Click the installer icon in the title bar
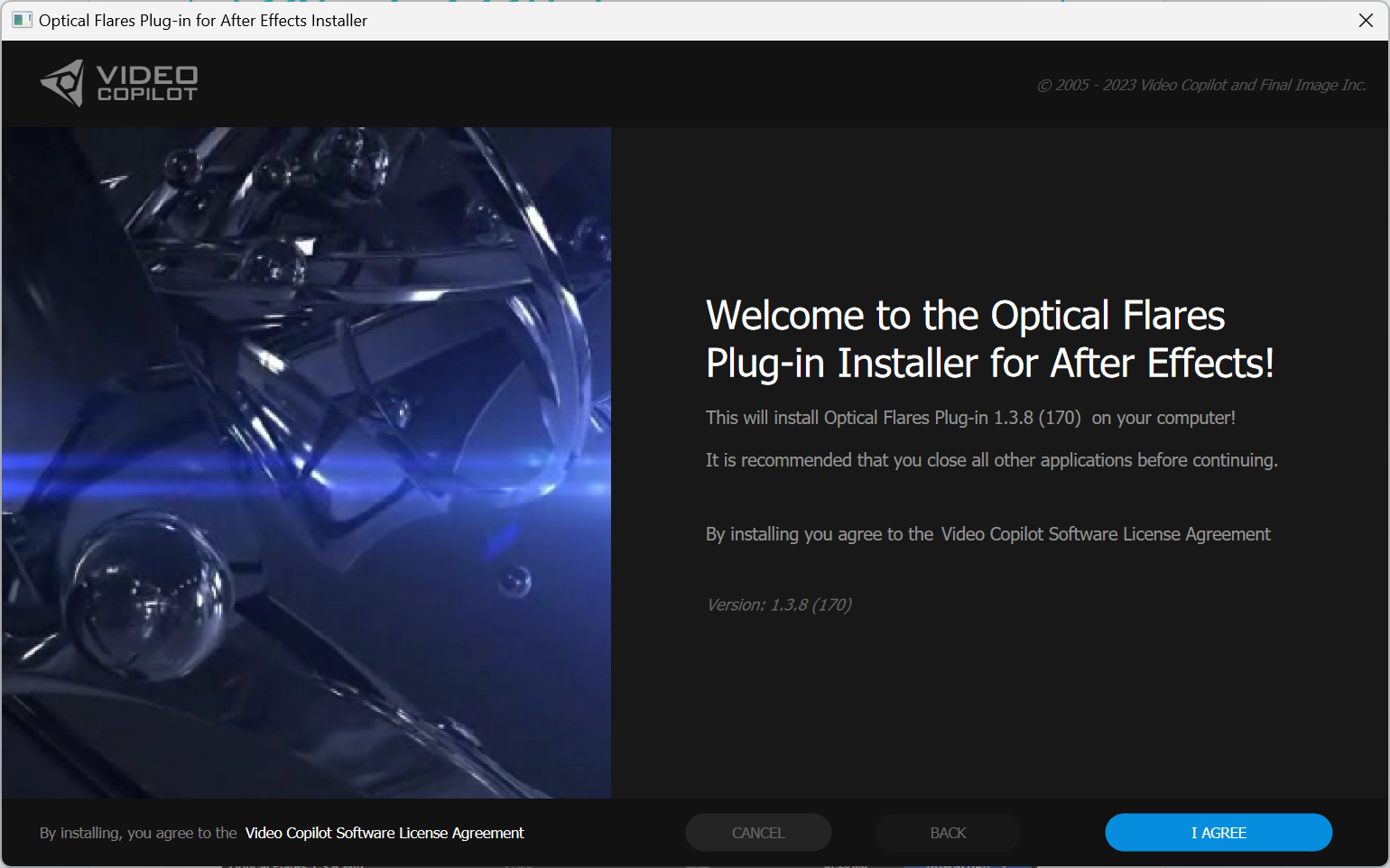The width and height of the screenshot is (1390, 868). [22, 20]
